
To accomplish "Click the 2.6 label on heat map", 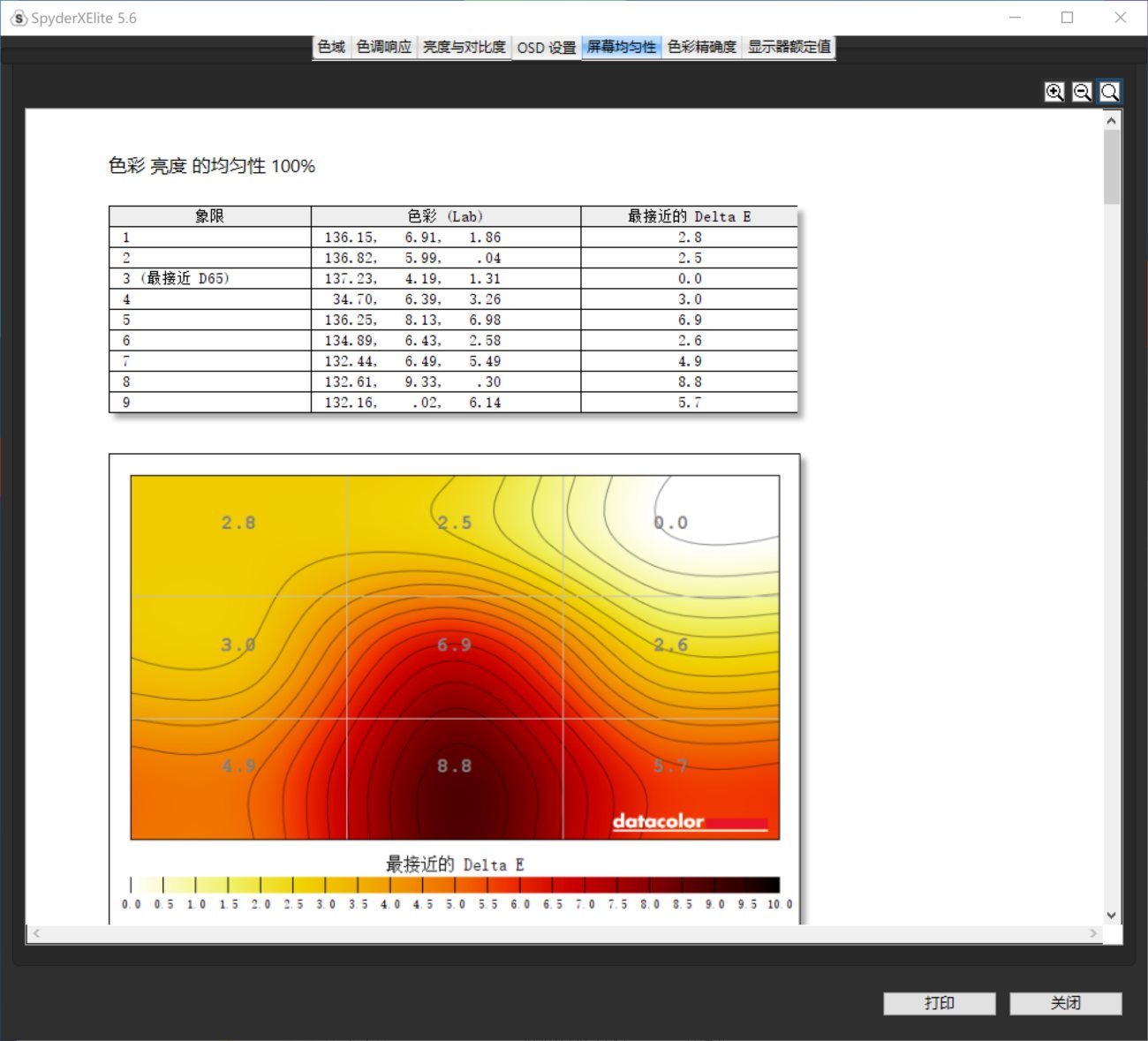I will coord(671,645).
